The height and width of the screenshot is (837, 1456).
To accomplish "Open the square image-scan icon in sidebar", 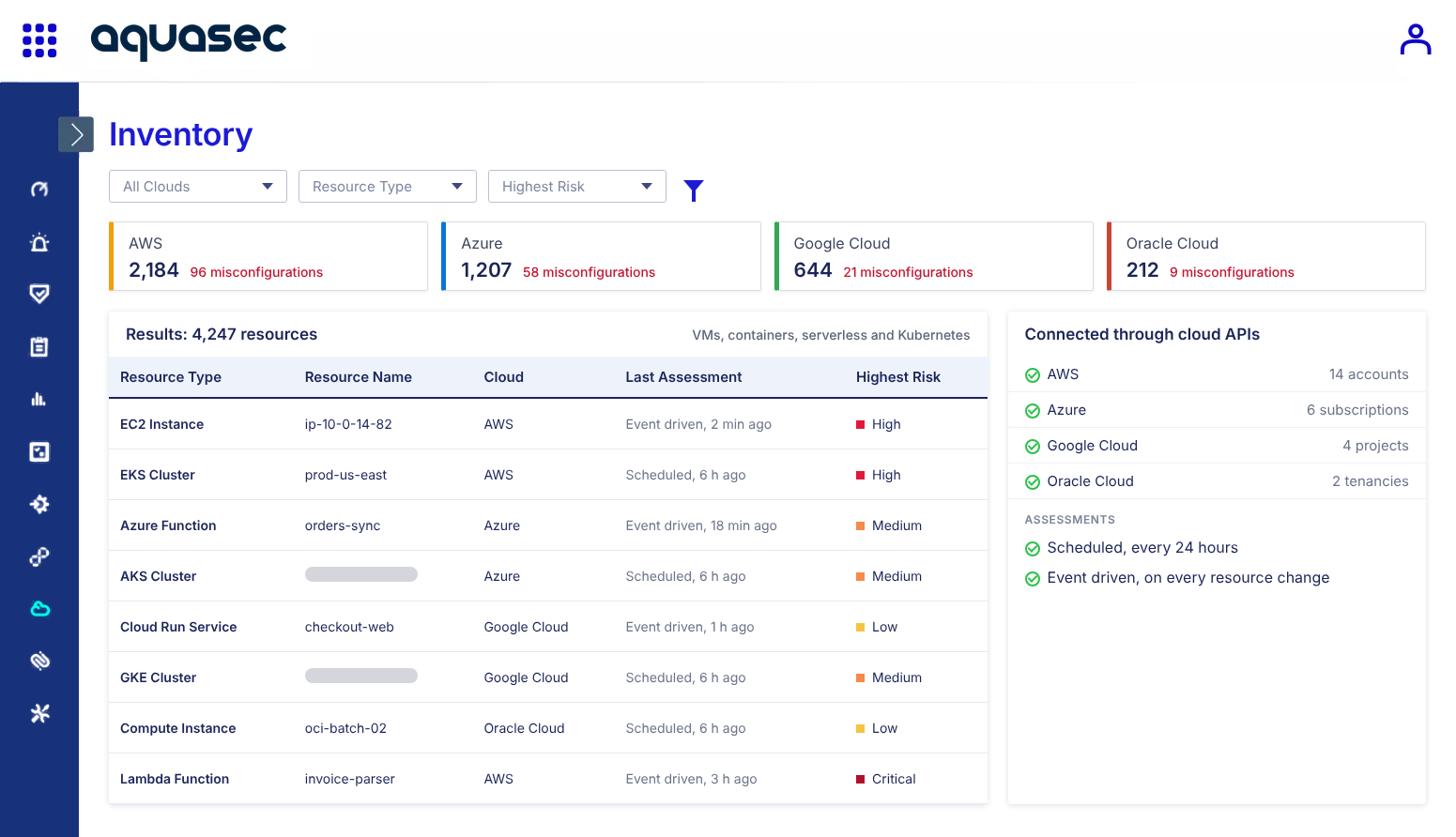I will tap(39, 451).
